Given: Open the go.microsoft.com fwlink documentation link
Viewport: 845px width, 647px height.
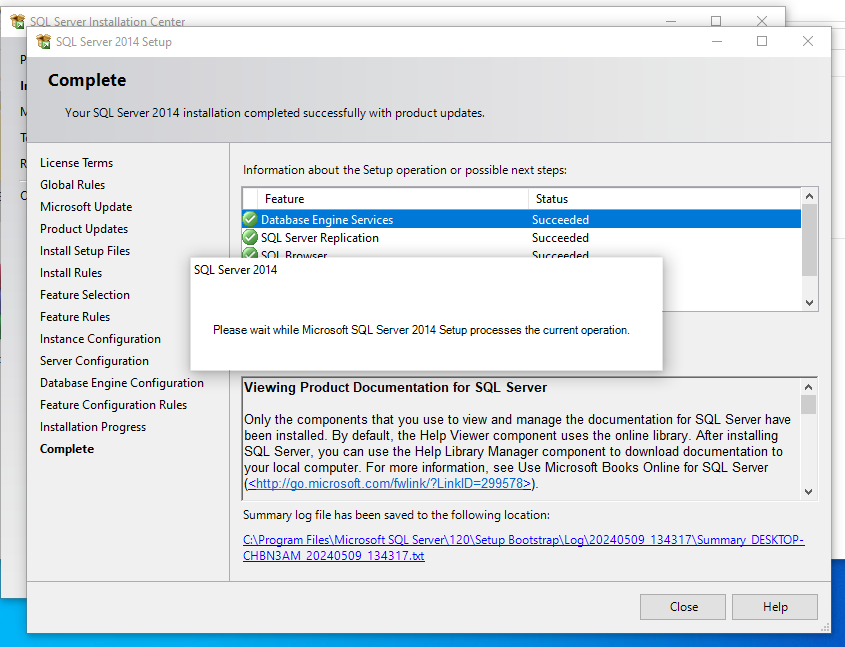Looking at the screenshot, I should point(390,484).
